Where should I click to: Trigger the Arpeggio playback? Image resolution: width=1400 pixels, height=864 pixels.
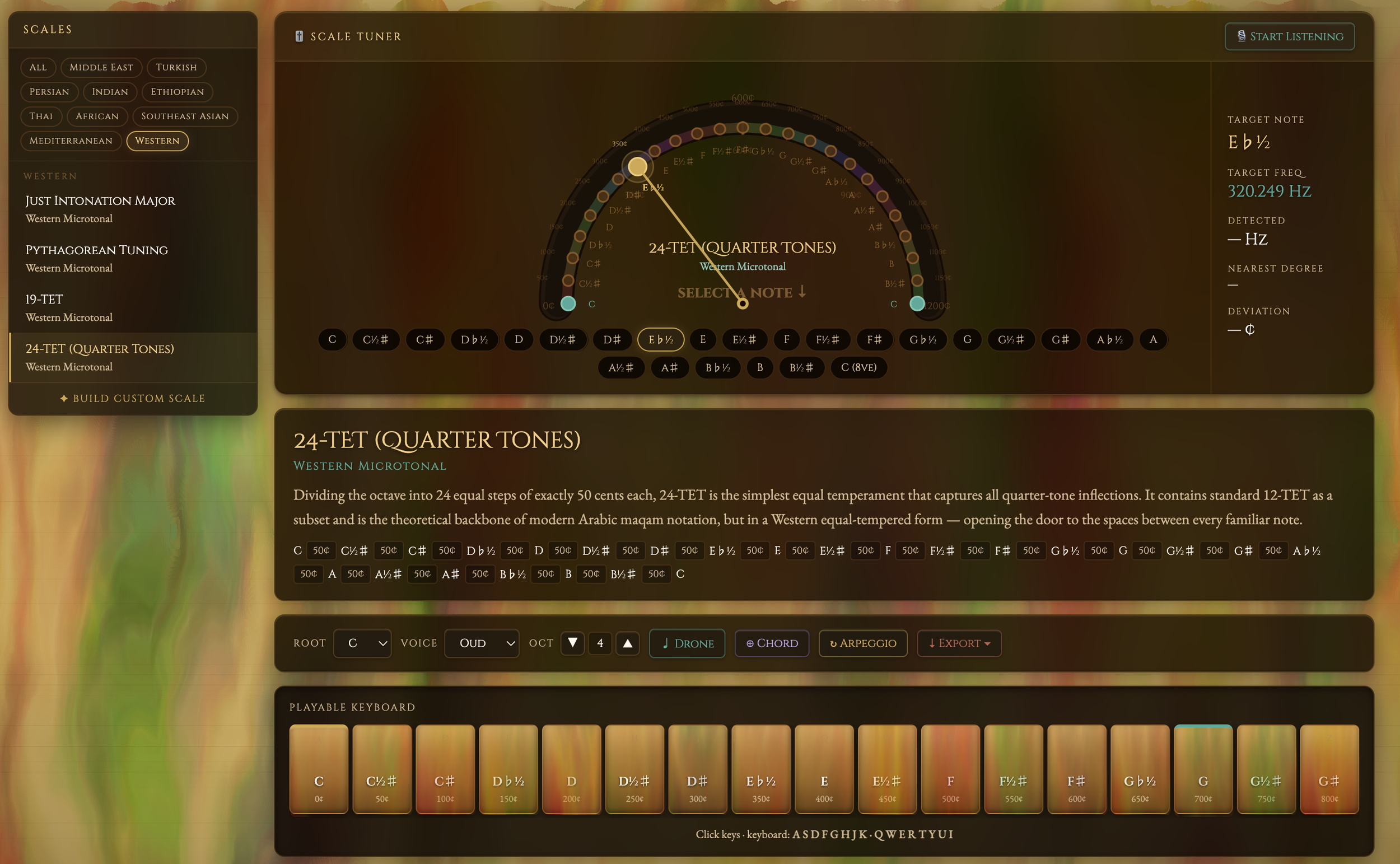tap(863, 643)
